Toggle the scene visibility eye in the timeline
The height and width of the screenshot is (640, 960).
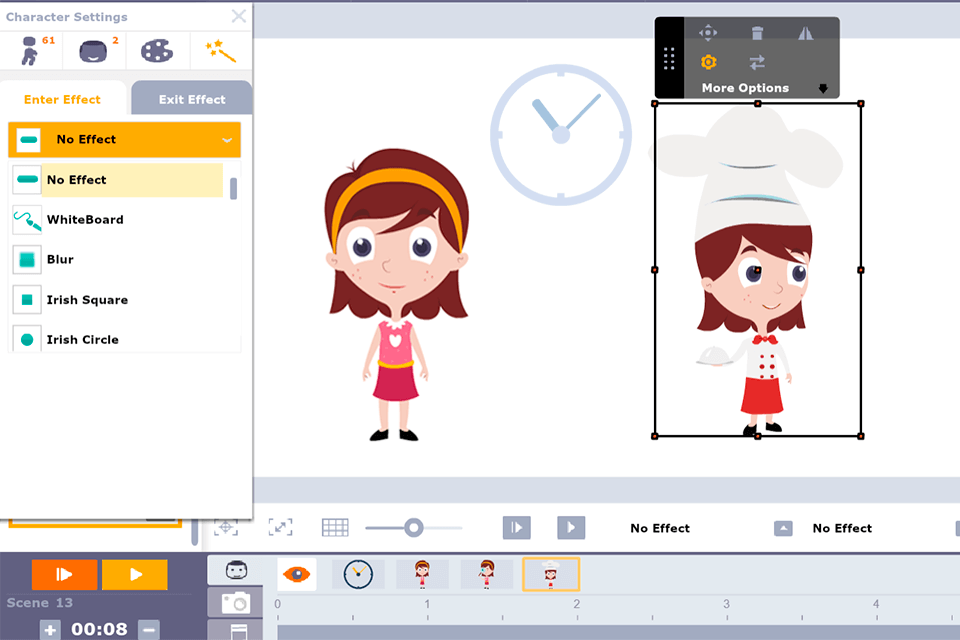(296, 574)
